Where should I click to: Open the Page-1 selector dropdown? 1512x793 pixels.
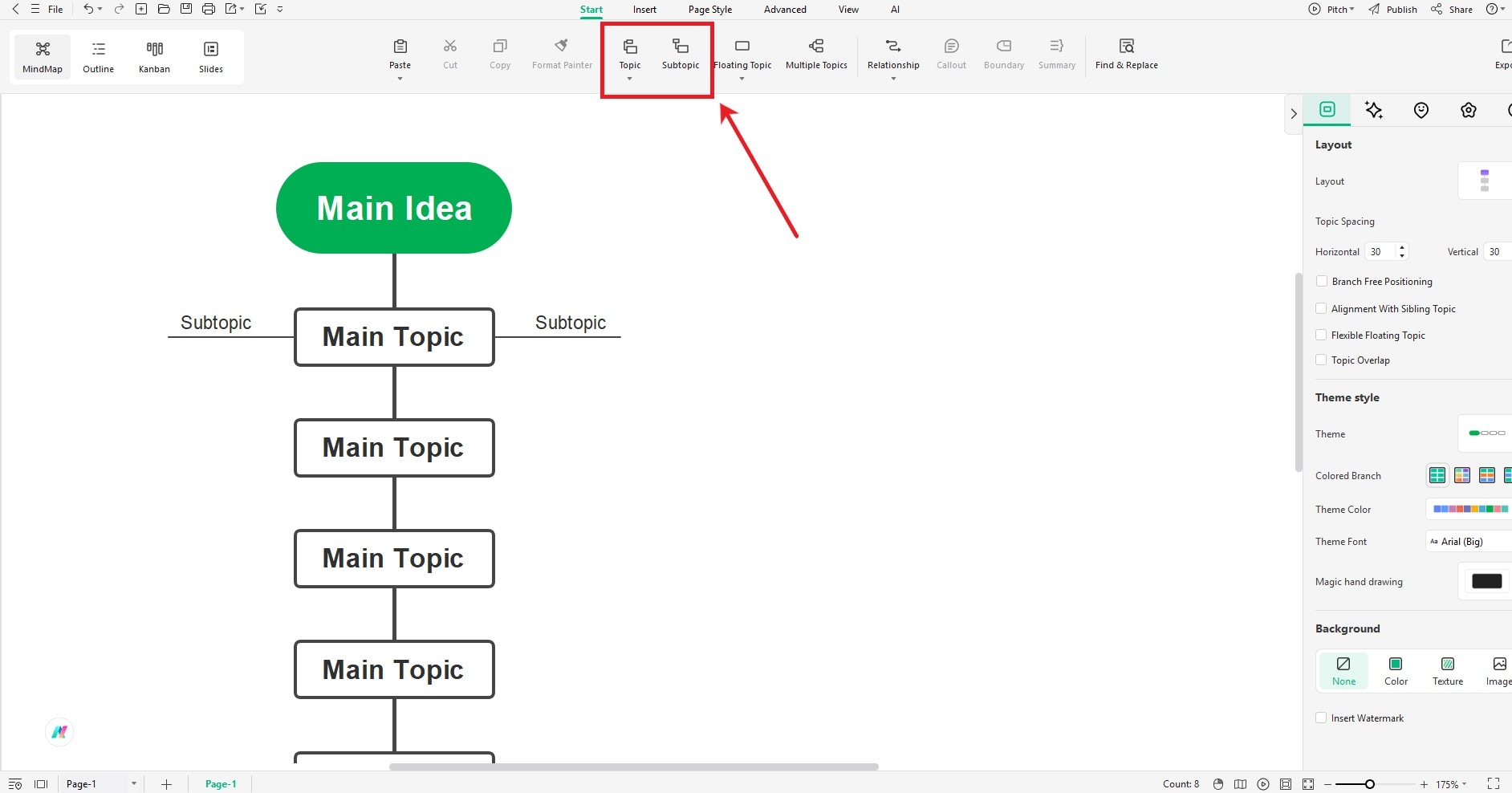tap(101, 784)
